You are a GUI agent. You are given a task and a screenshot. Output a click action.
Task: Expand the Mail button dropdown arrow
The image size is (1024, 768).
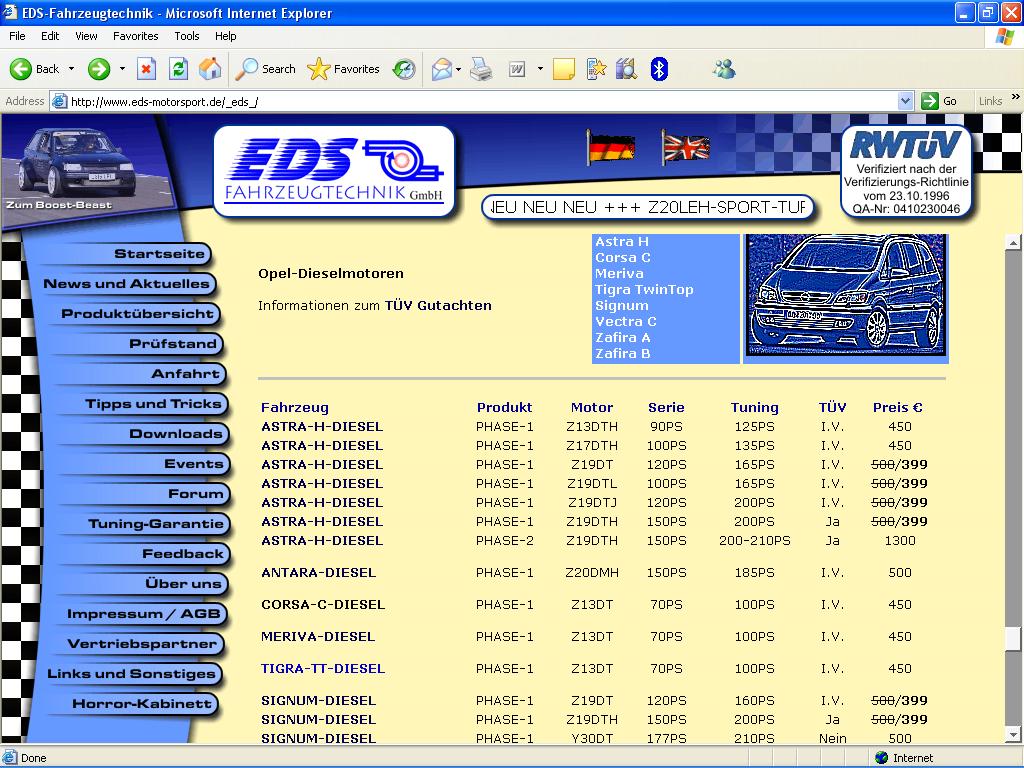pos(458,69)
